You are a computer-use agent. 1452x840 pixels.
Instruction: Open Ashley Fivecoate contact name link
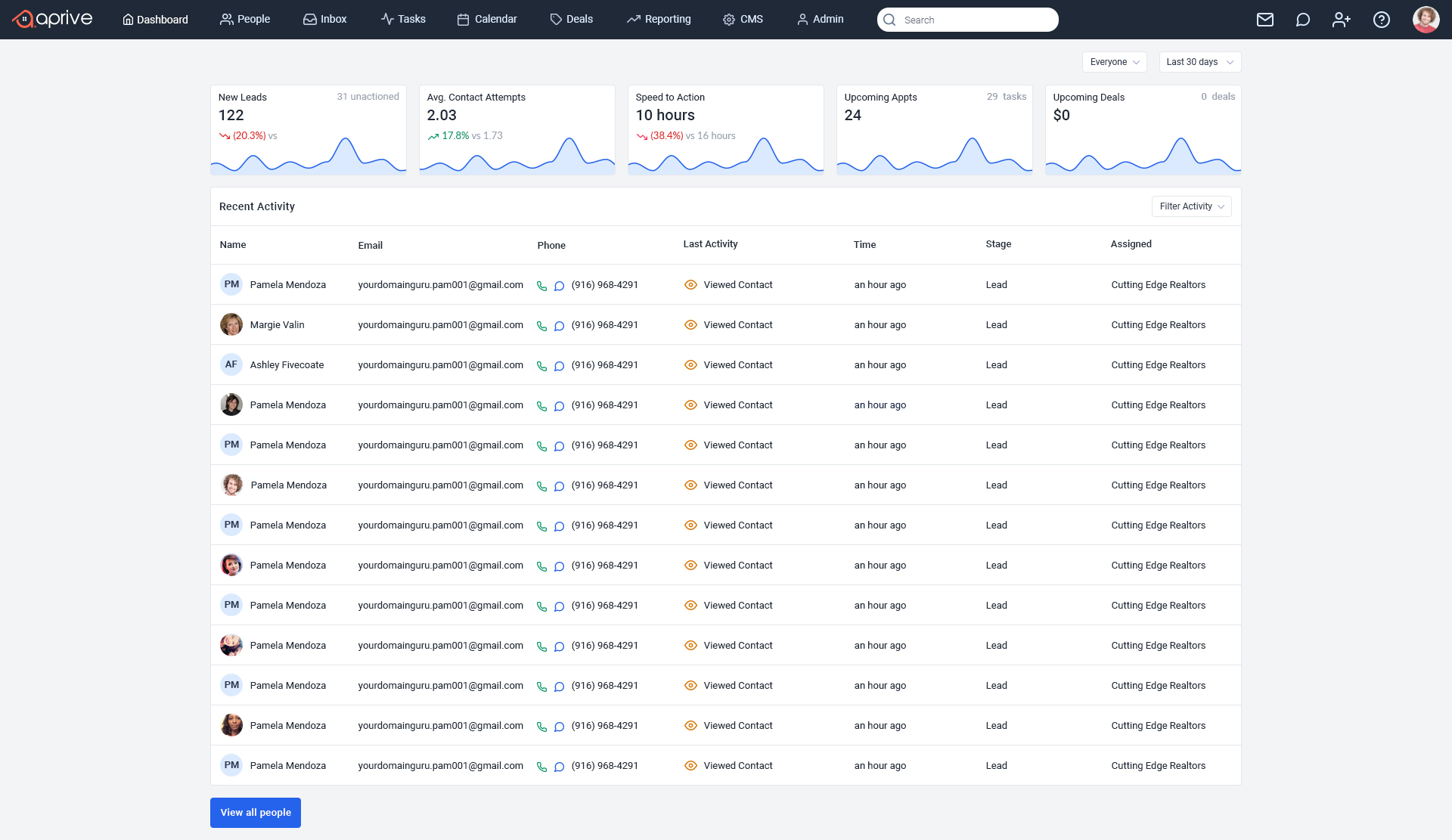pyautogui.click(x=287, y=365)
